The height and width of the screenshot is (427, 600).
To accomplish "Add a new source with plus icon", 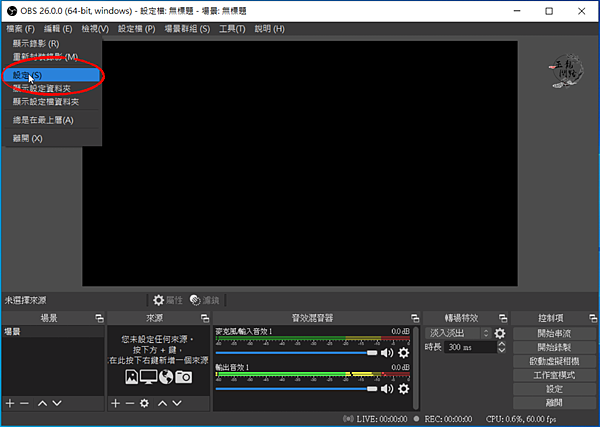I will tap(116, 403).
